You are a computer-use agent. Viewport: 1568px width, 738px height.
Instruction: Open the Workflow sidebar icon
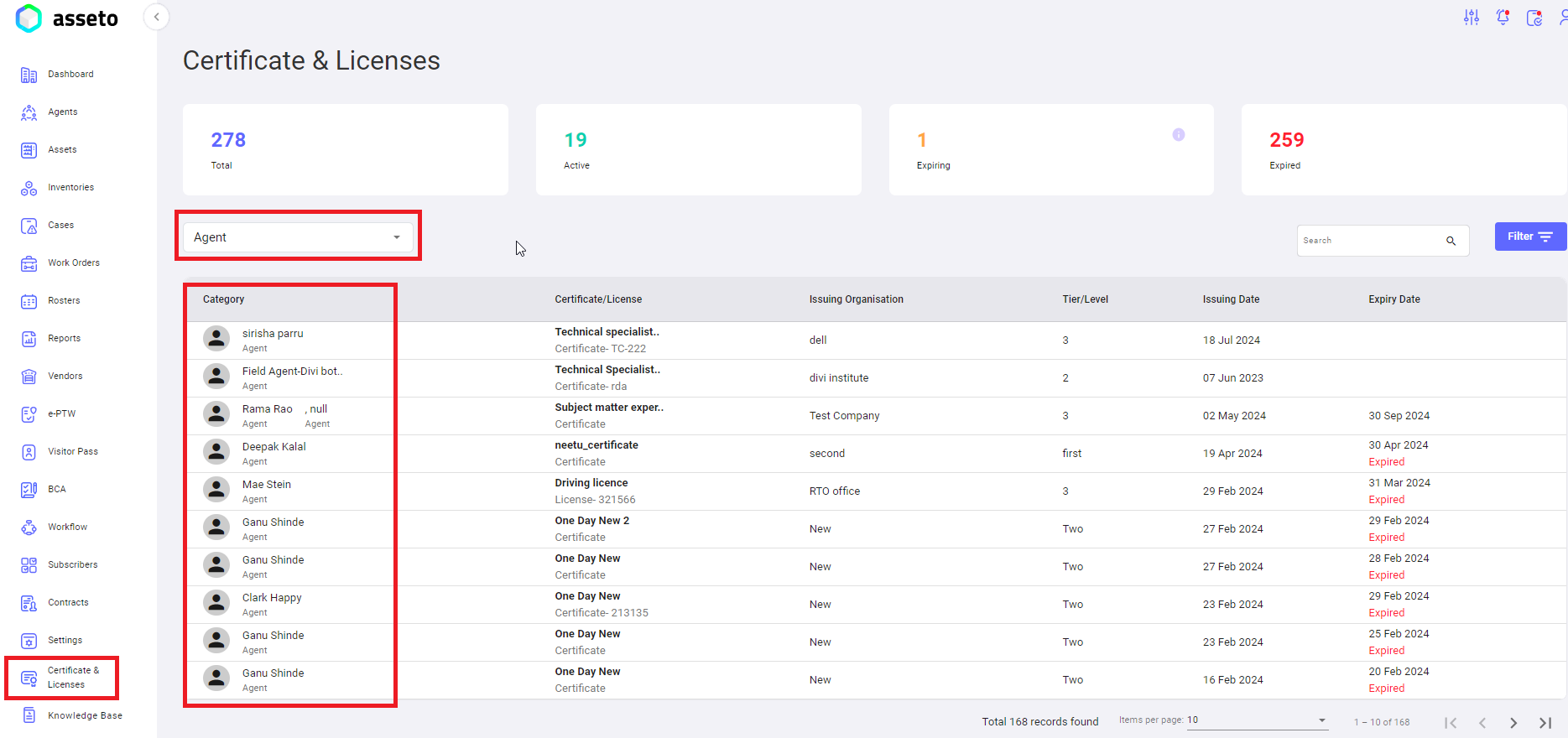pyautogui.click(x=29, y=528)
